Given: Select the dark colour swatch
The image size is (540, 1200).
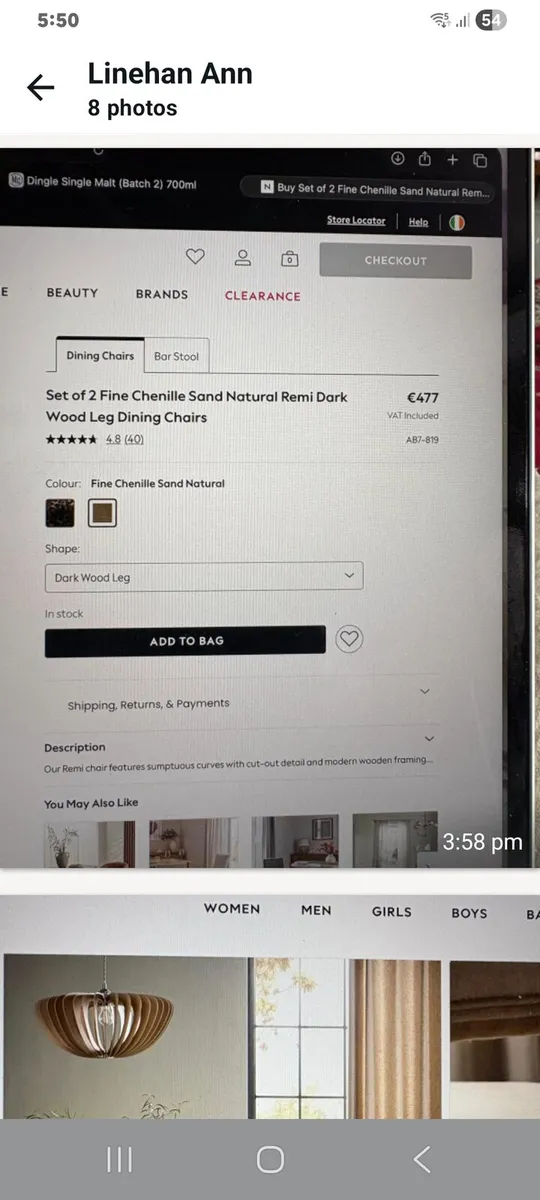Looking at the screenshot, I should click(x=60, y=513).
